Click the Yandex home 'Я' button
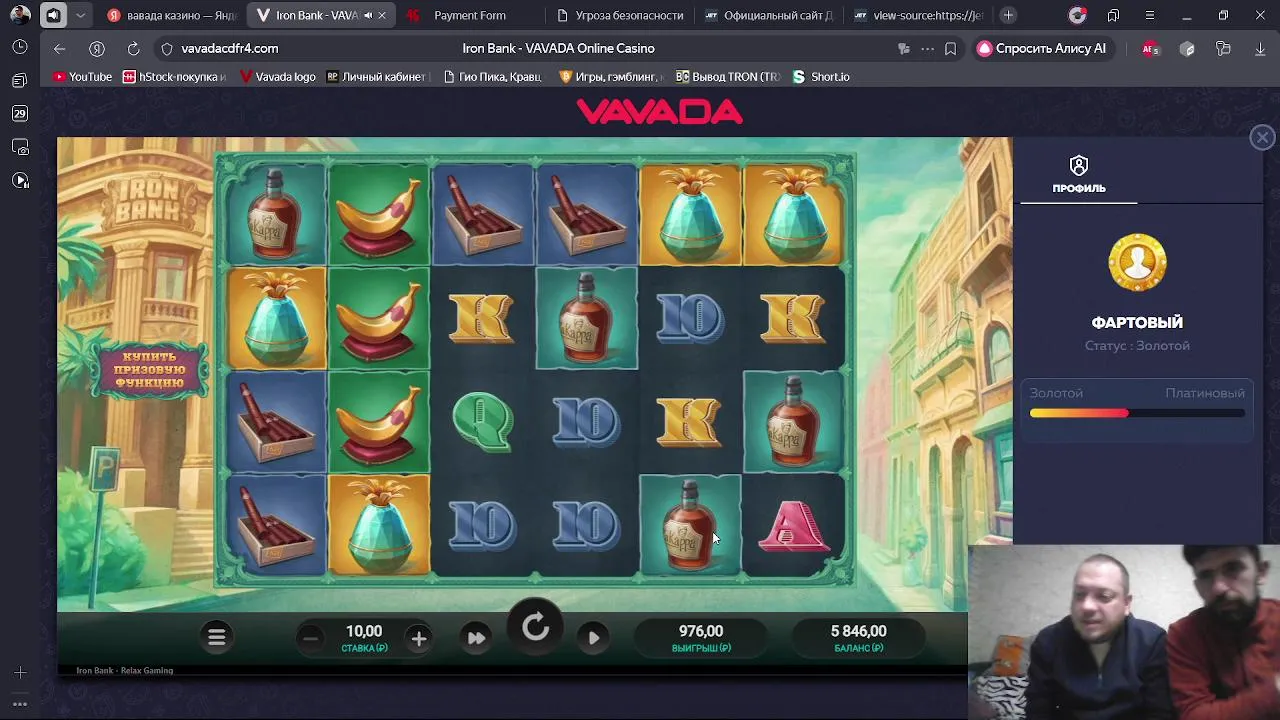This screenshot has width=1280, height=720. pos(97,48)
